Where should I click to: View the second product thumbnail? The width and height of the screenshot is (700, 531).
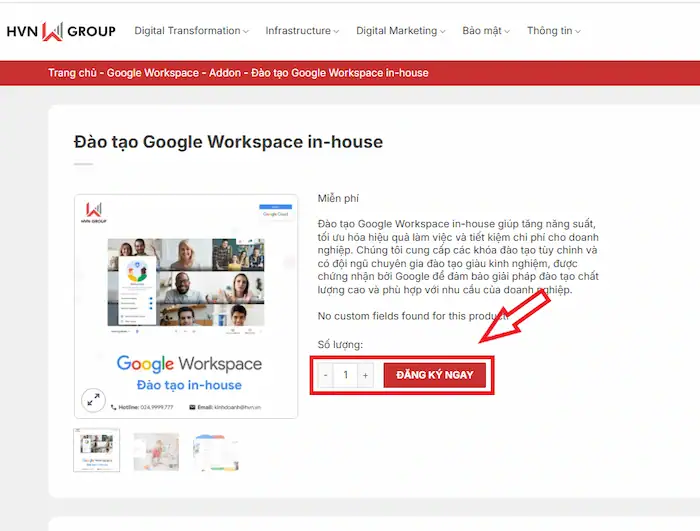click(156, 451)
